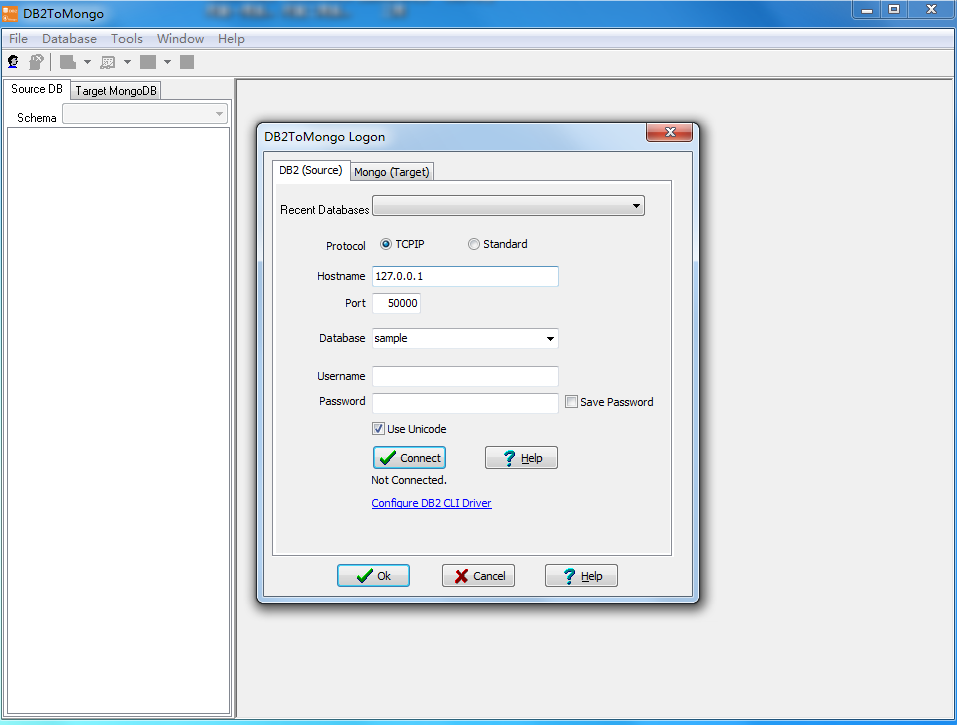Screen dimensions: 957x725
Task: Click the Hostname input field
Action: tap(465, 276)
